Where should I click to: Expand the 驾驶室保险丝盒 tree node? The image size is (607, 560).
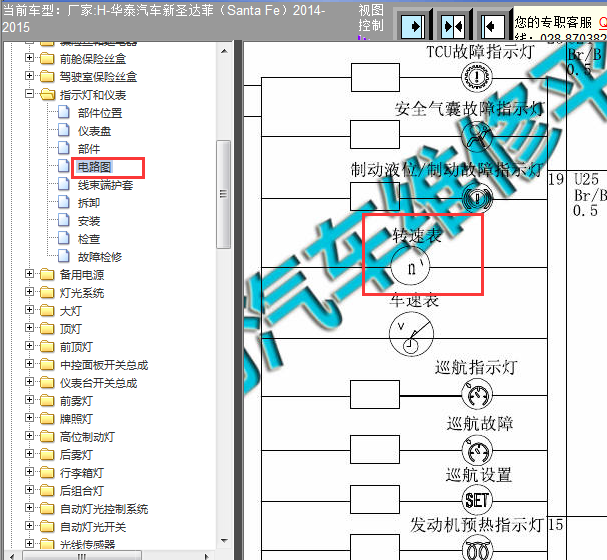tap(29, 75)
